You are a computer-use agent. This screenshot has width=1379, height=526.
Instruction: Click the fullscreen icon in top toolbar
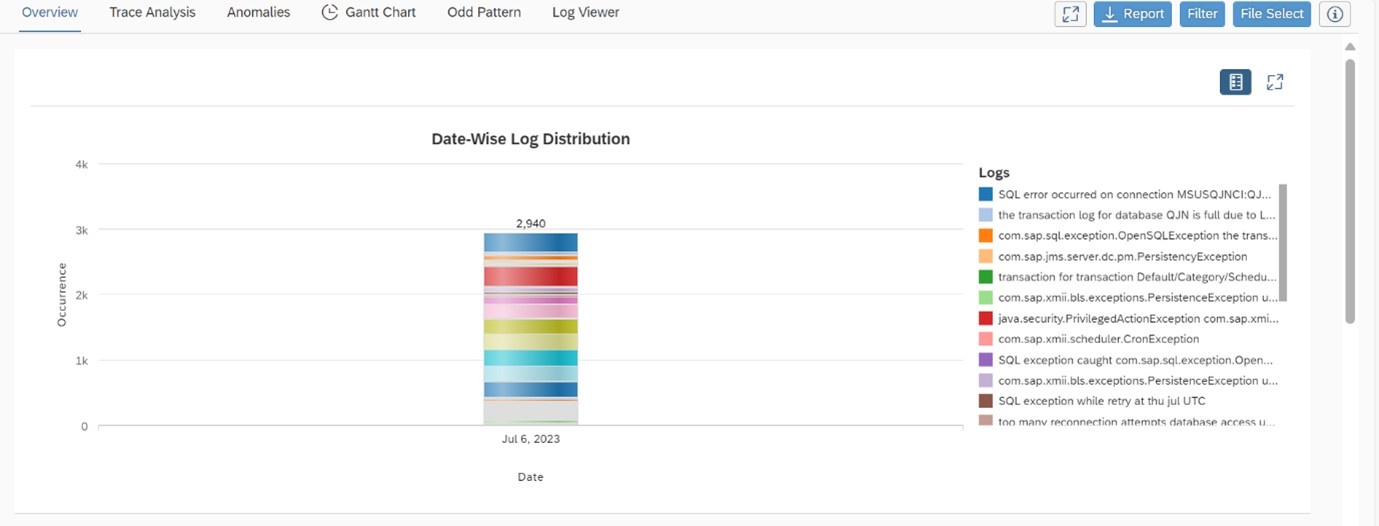[x=1071, y=14]
